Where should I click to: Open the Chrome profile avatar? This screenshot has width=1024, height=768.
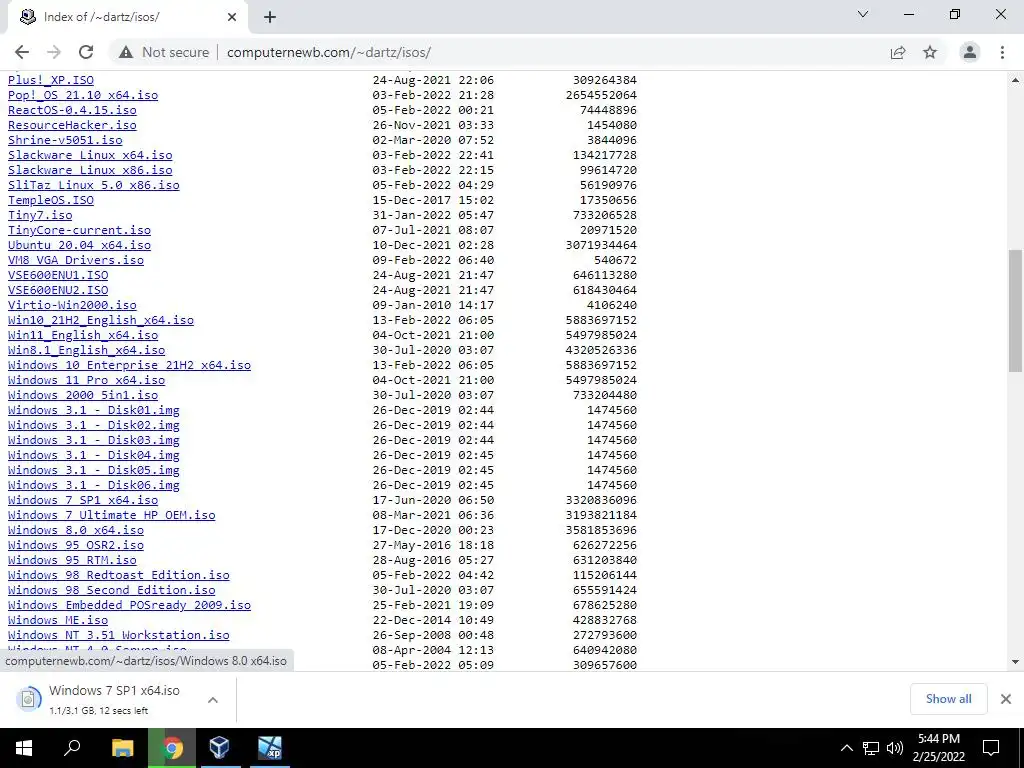point(970,52)
